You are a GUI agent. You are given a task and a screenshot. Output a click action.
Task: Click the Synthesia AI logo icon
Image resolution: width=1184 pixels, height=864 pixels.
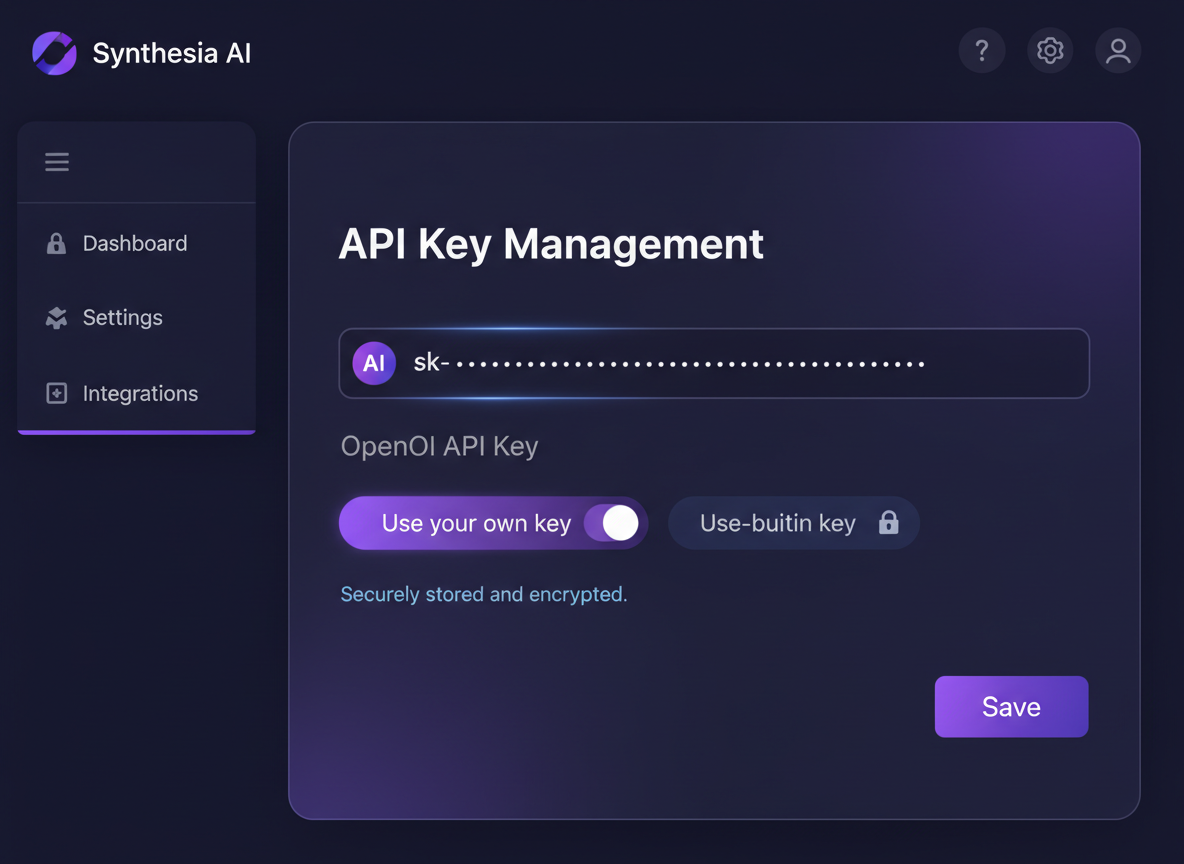click(x=54, y=53)
